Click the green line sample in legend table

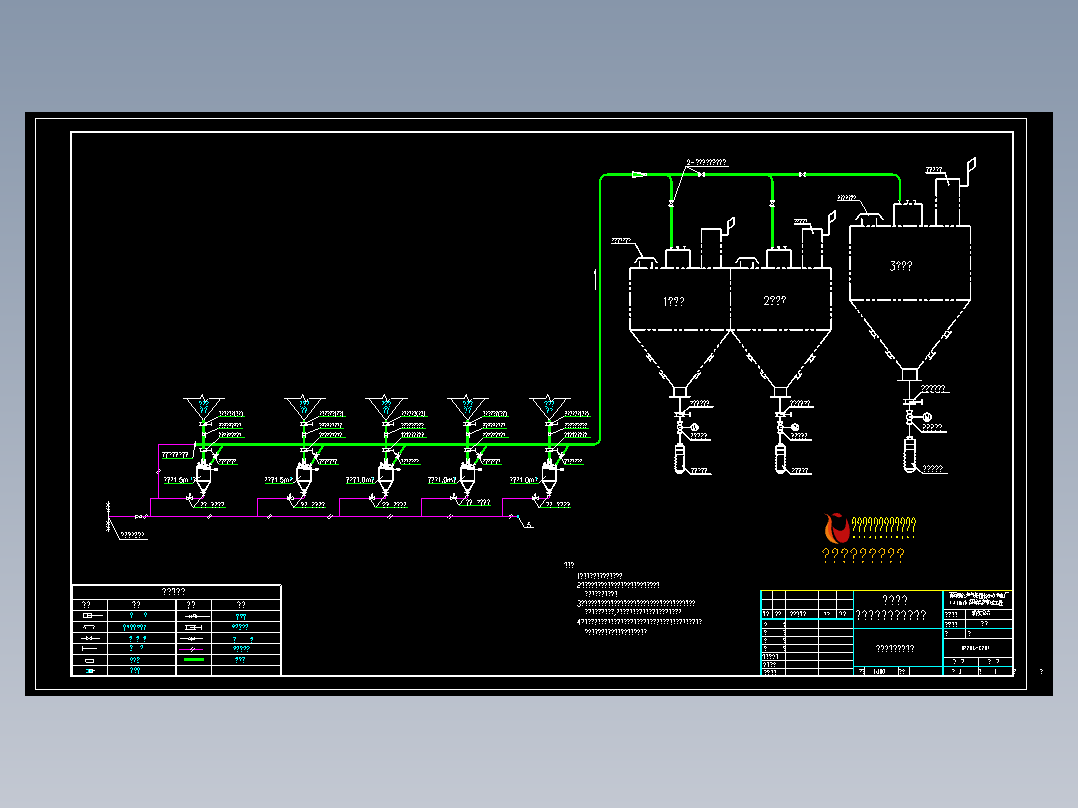click(x=194, y=659)
